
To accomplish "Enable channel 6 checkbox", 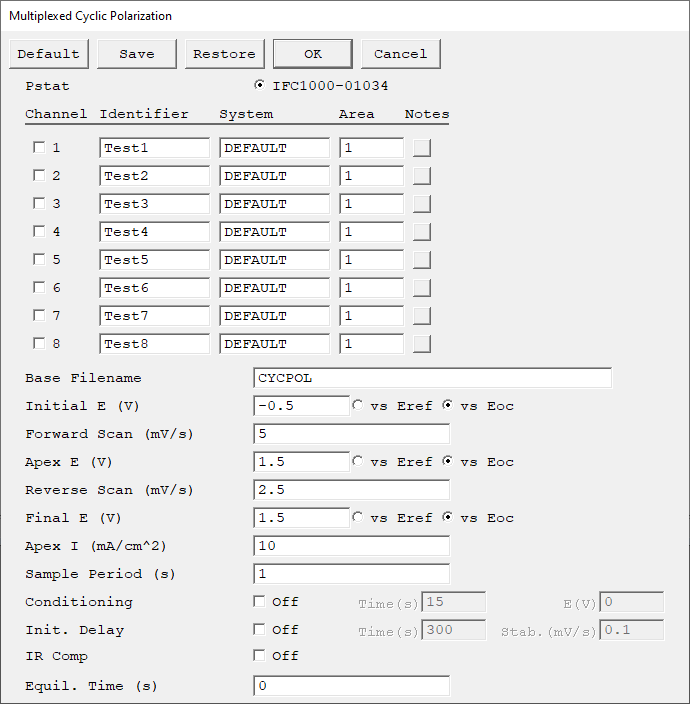I will click(x=40, y=287).
